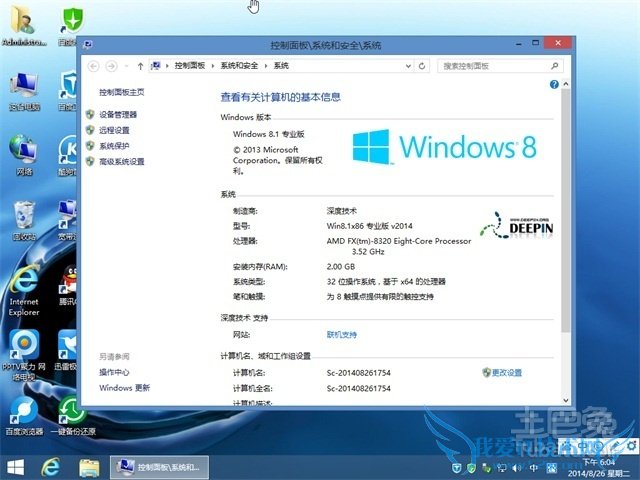
Task: Select 百度浏览器 desktop icon
Action: (24, 416)
